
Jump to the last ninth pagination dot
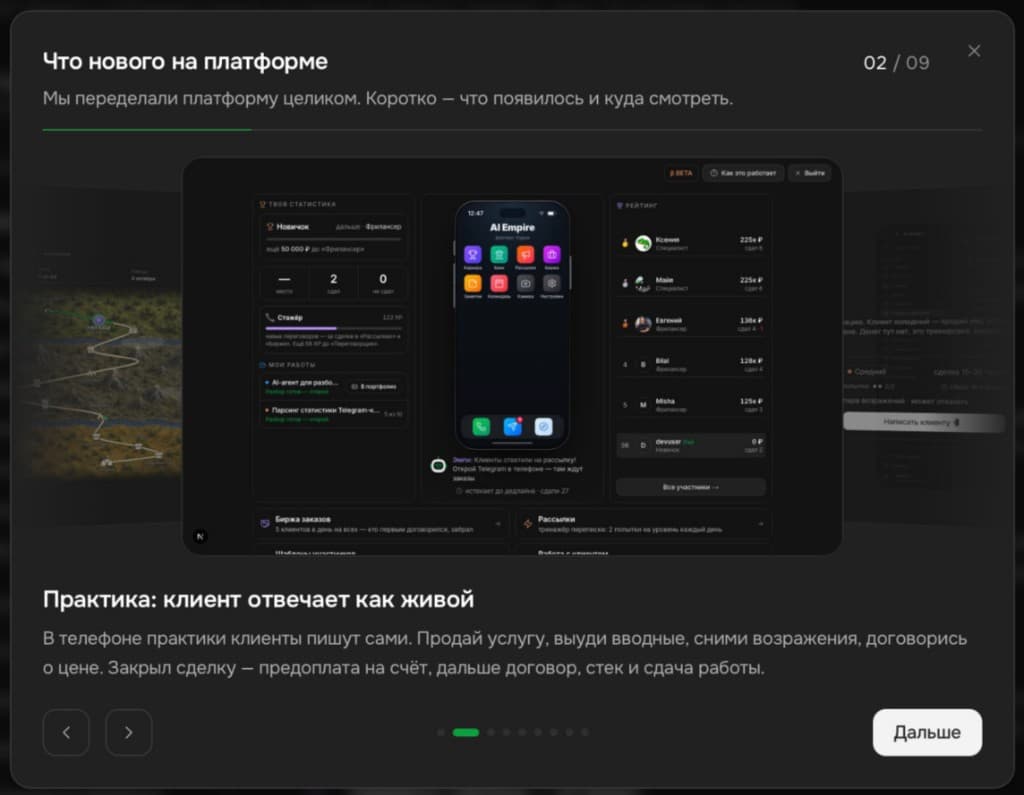click(x=585, y=732)
